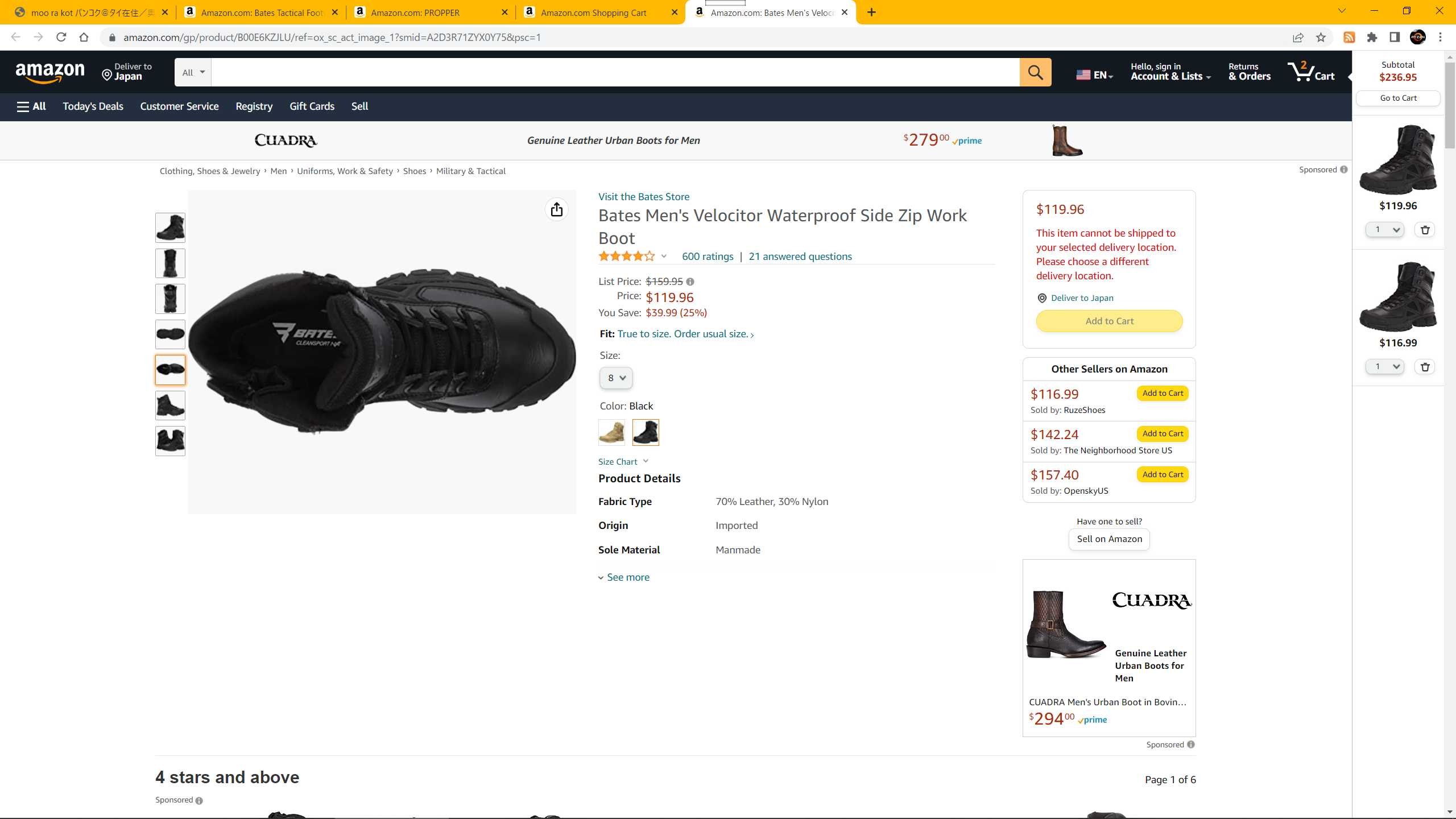The image size is (1456, 819).
Task: Expand the star ratings breakdown arrow
Action: (664, 257)
